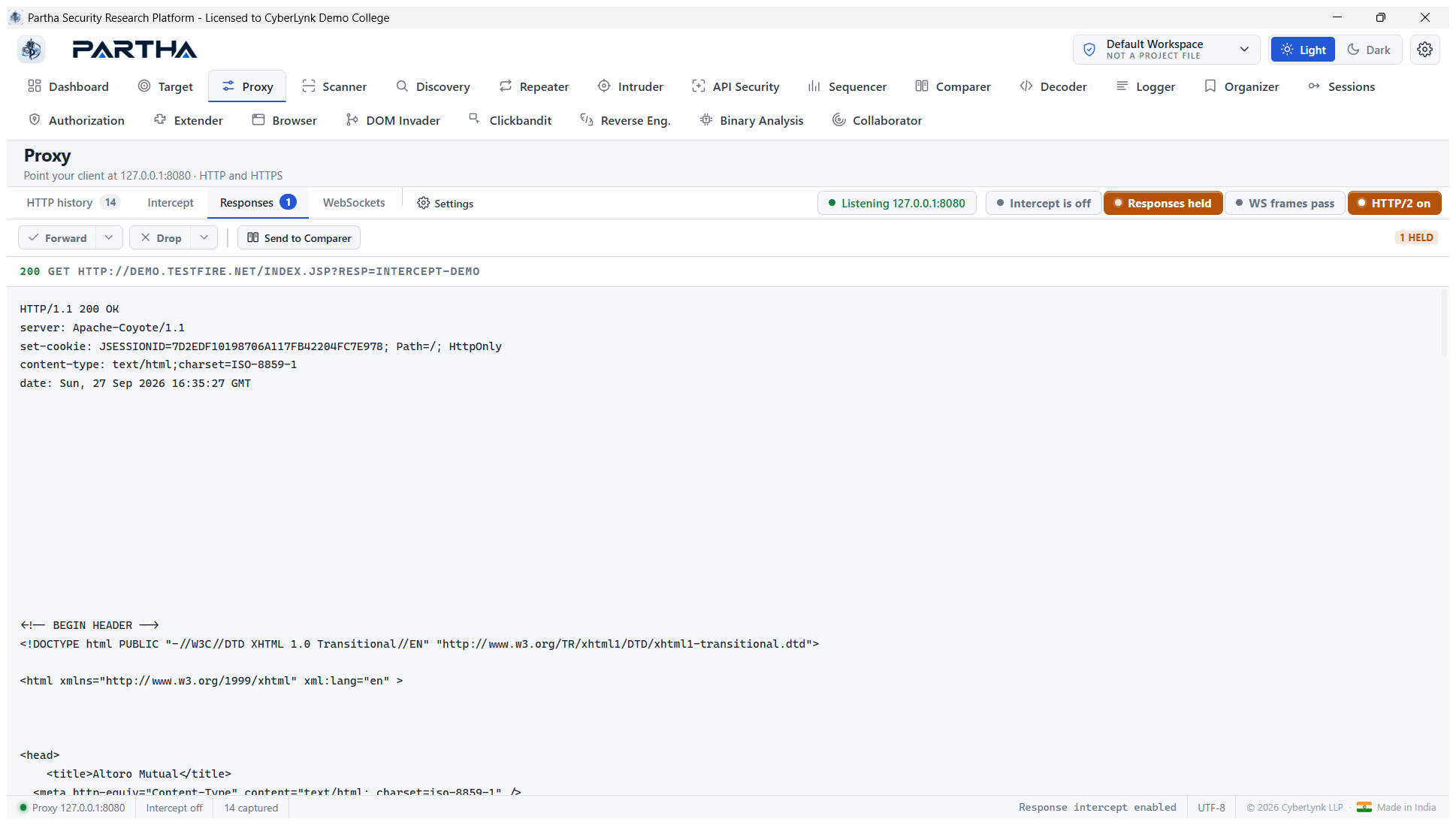Open the Authorization module
Viewport: 1456px width, 825px height.
click(77, 120)
